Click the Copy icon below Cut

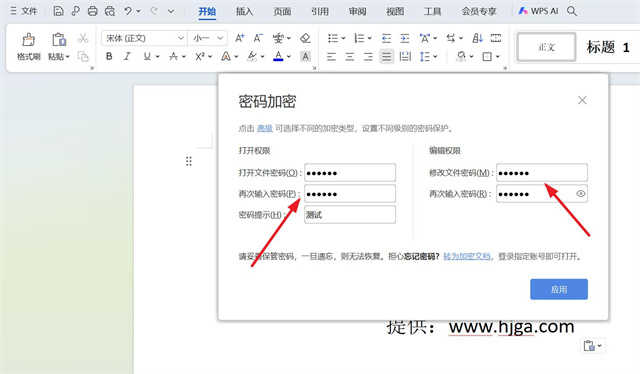83,56
